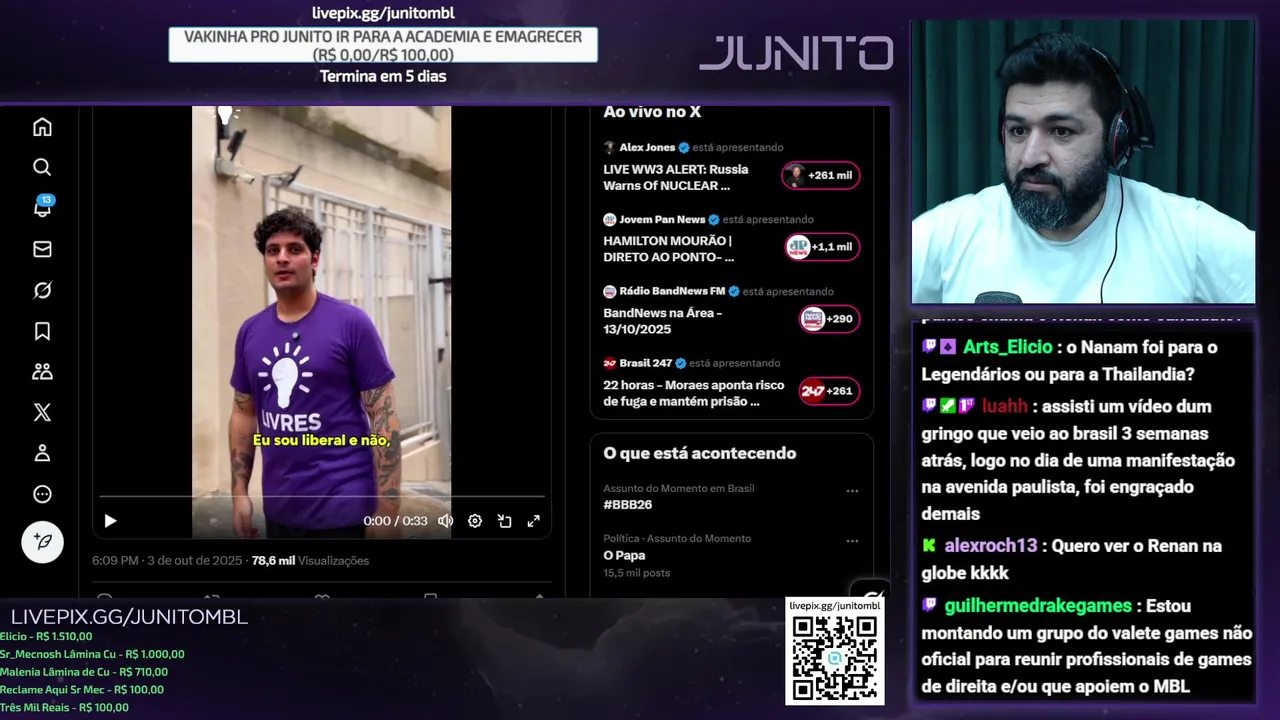This screenshot has width=1280, height=720.
Task: Enter fullscreen on the video player
Action: (x=534, y=521)
